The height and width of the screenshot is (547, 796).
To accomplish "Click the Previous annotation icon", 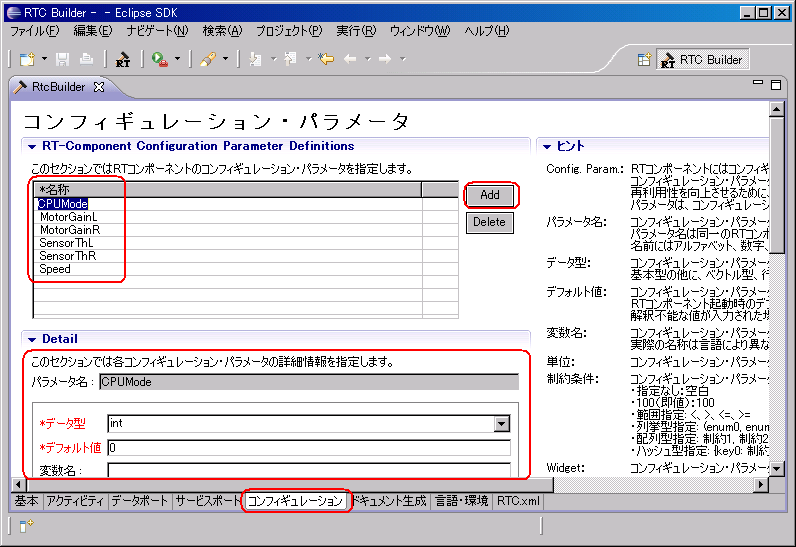I will 290,59.
